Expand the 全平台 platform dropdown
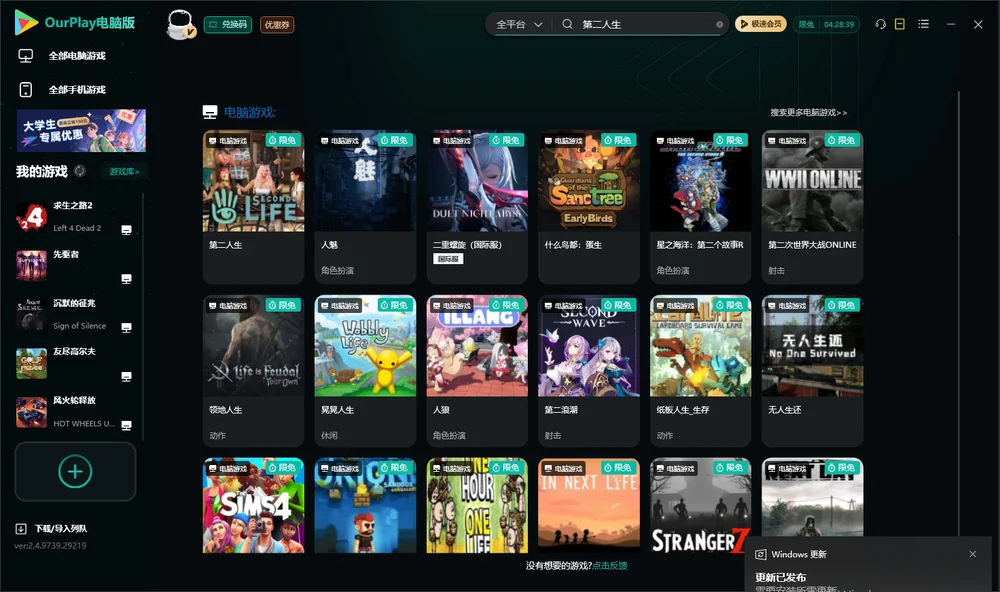The image size is (1000, 592). pyautogui.click(x=519, y=24)
